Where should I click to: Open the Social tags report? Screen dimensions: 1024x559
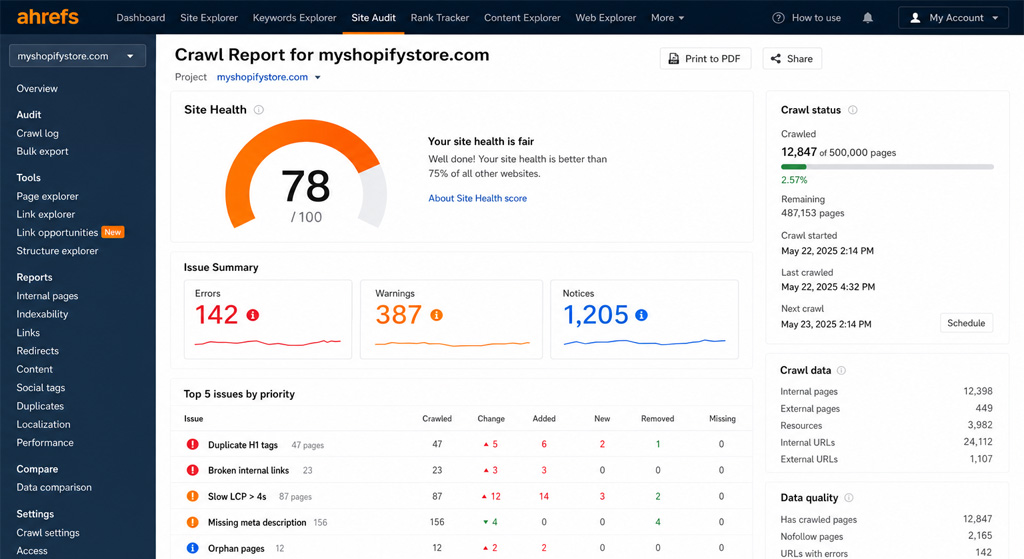coord(40,388)
